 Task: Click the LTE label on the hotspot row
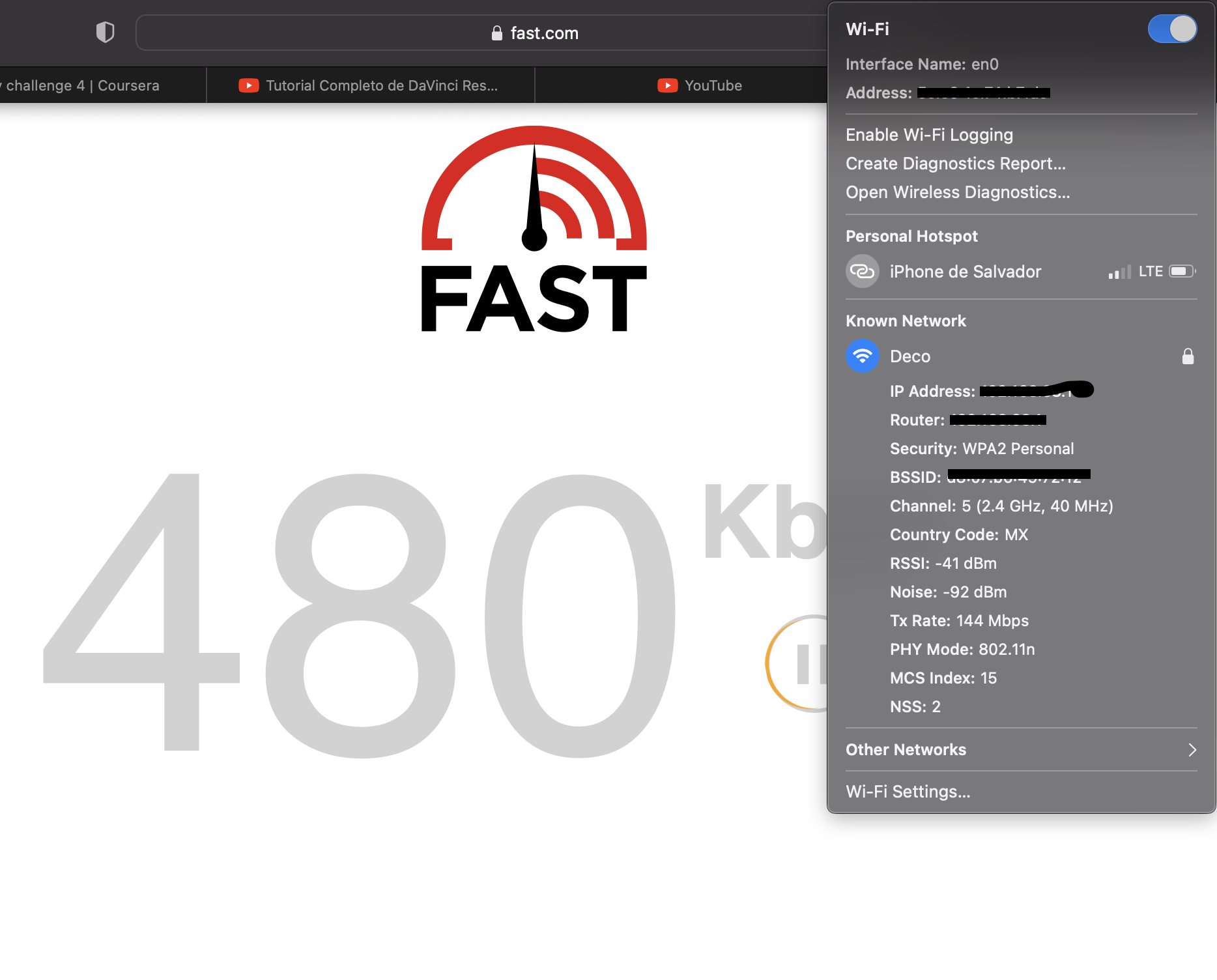[1151, 271]
